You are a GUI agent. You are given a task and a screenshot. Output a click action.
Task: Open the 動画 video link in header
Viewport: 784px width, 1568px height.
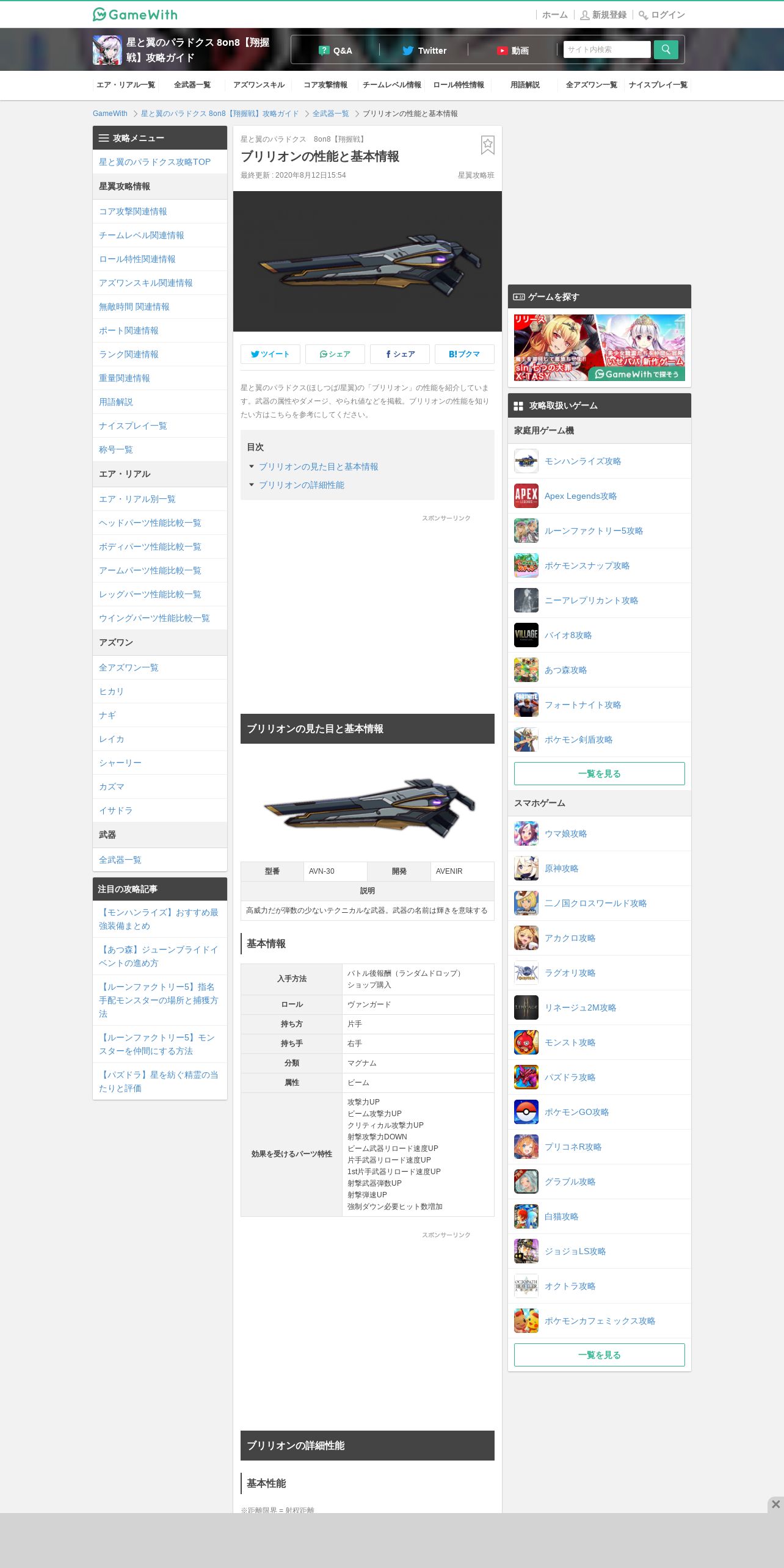point(513,51)
